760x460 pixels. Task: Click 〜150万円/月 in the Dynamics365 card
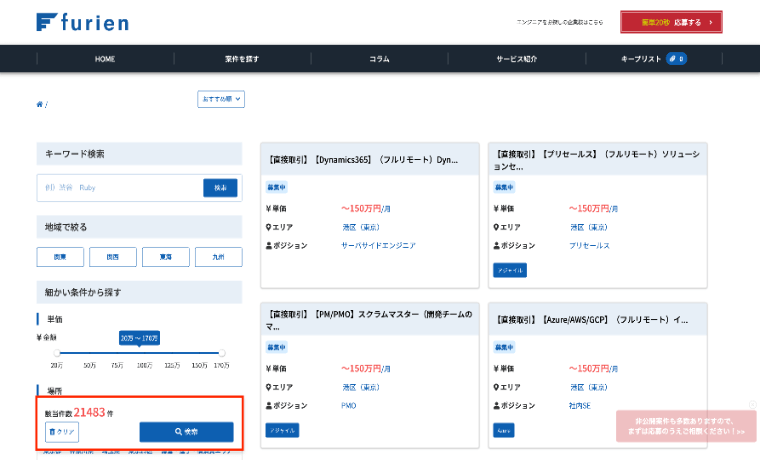pyautogui.click(x=365, y=208)
